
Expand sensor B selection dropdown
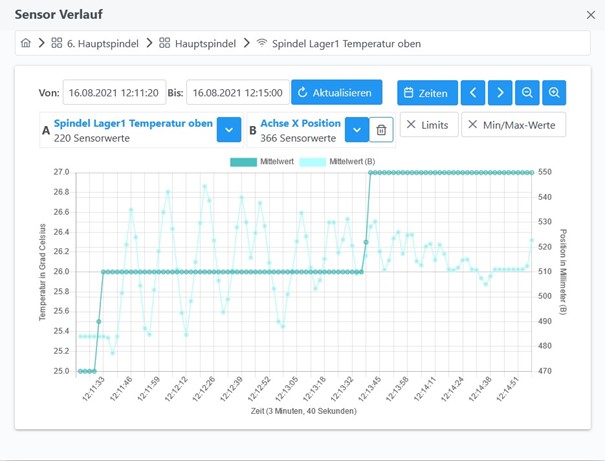357,130
